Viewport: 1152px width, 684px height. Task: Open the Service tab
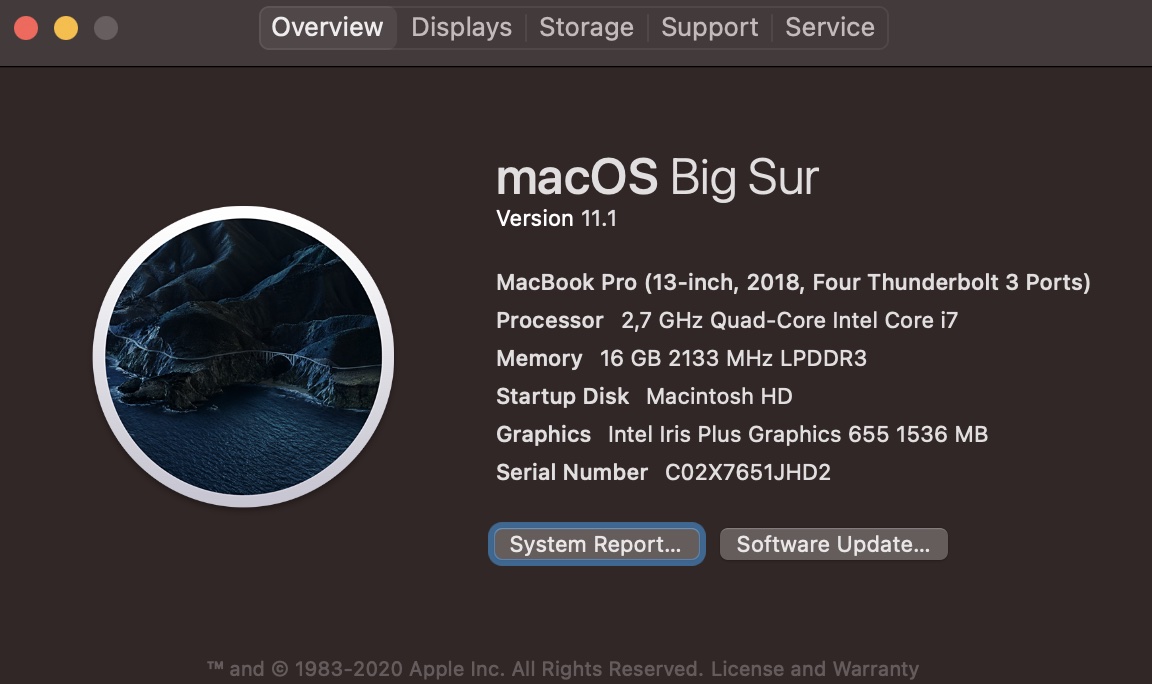[829, 28]
